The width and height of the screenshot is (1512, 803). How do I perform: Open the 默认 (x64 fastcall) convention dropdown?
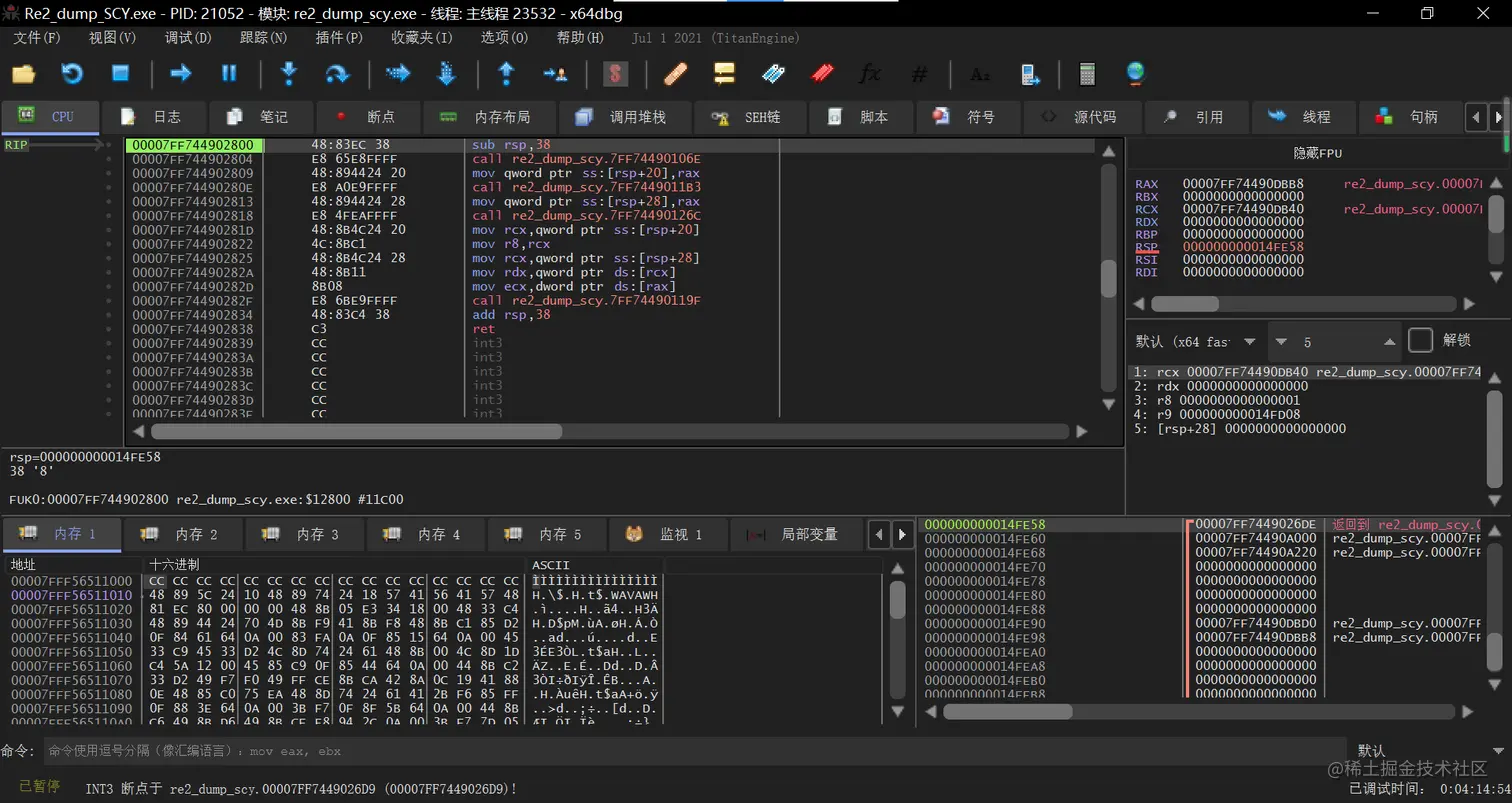(x=1197, y=341)
